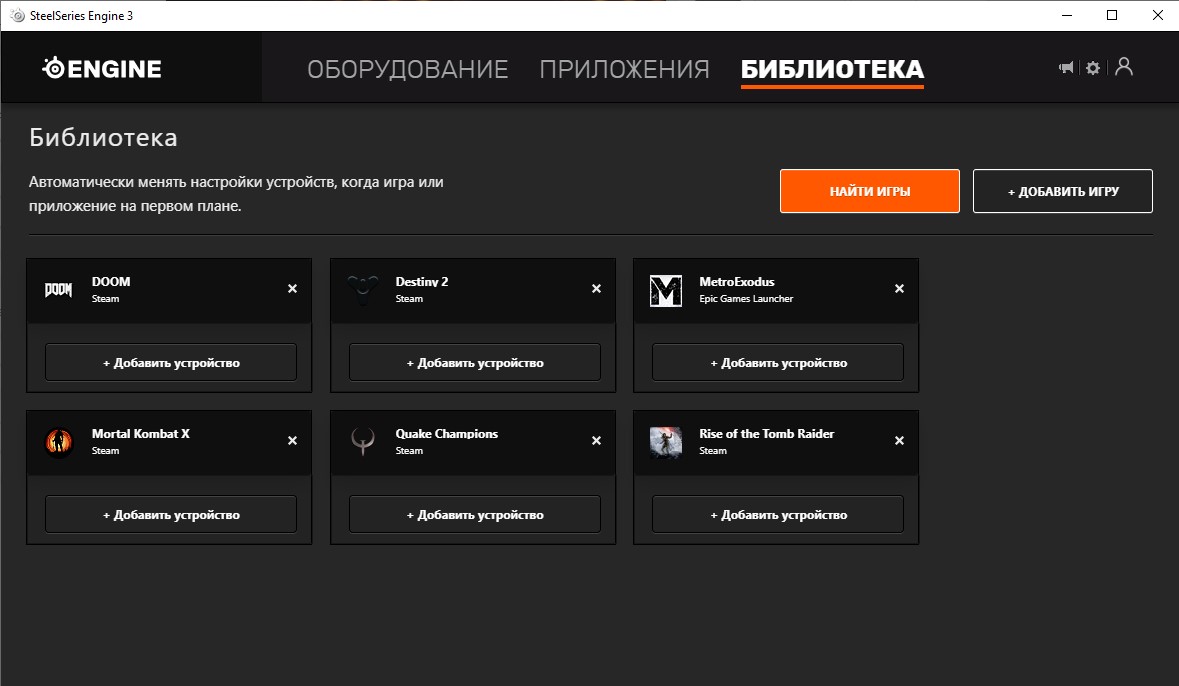Remove Rise of the Tomb Raider entry
Viewport: 1179px width, 686px height.
point(899,441)
